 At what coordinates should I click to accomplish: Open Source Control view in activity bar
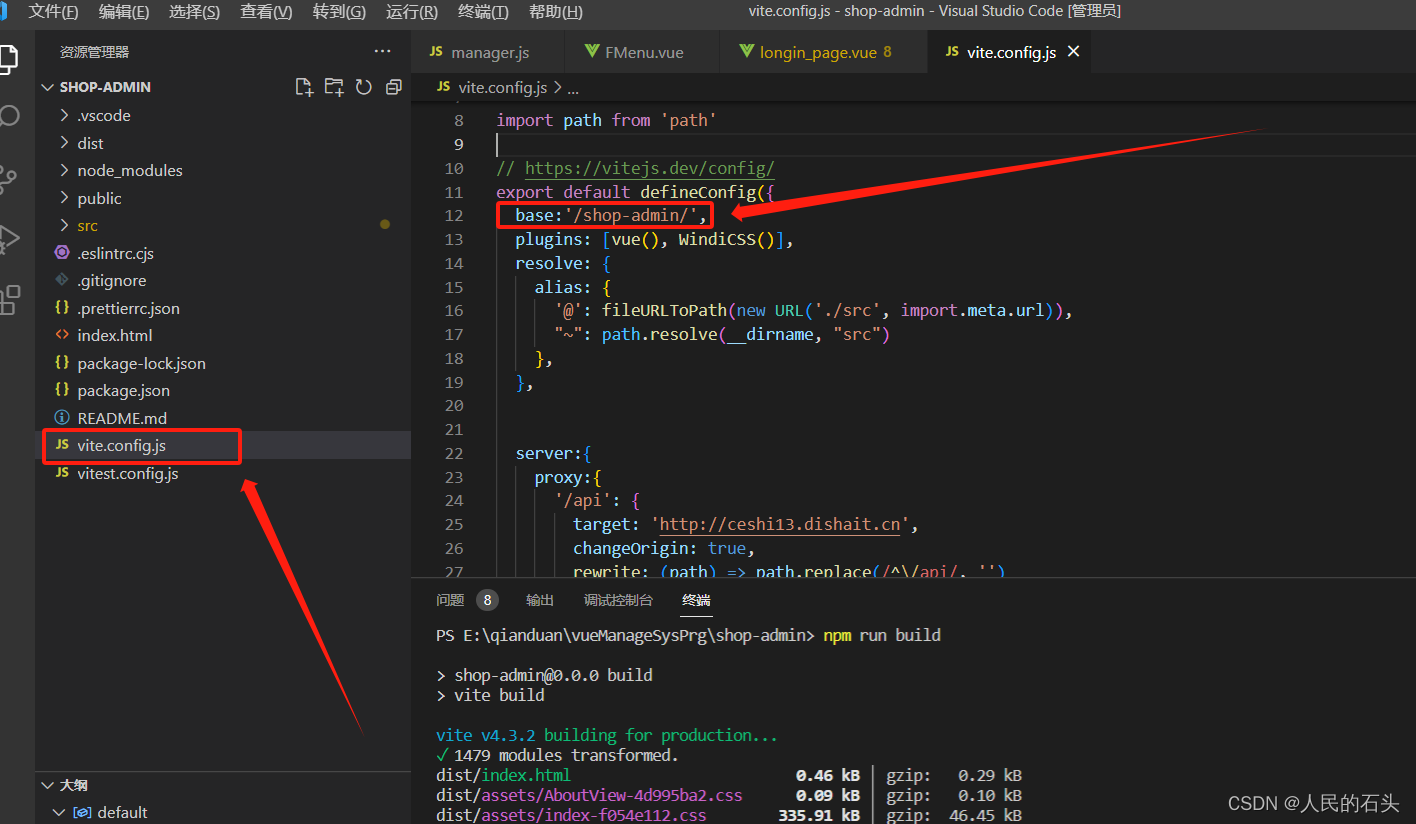click(8, 179)
